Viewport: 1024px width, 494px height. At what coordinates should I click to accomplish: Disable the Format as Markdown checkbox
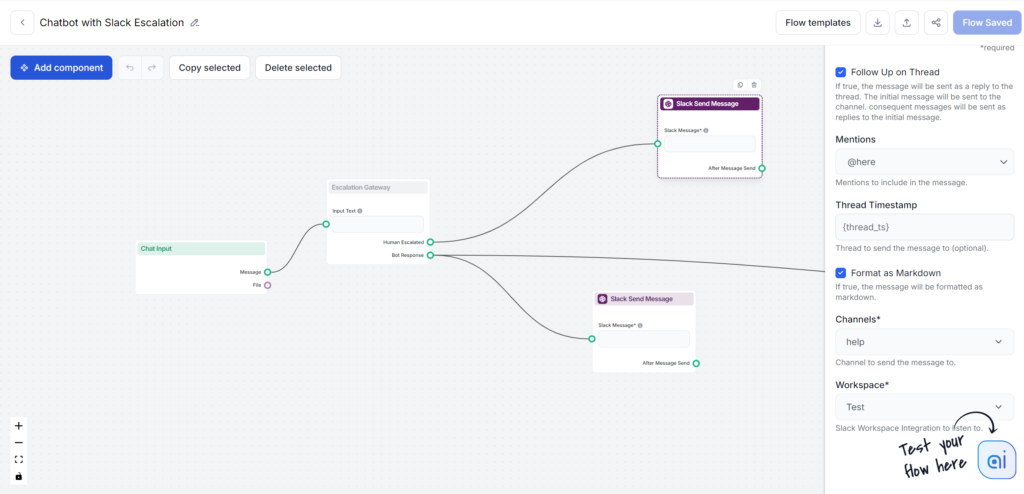tap(841, 273)
